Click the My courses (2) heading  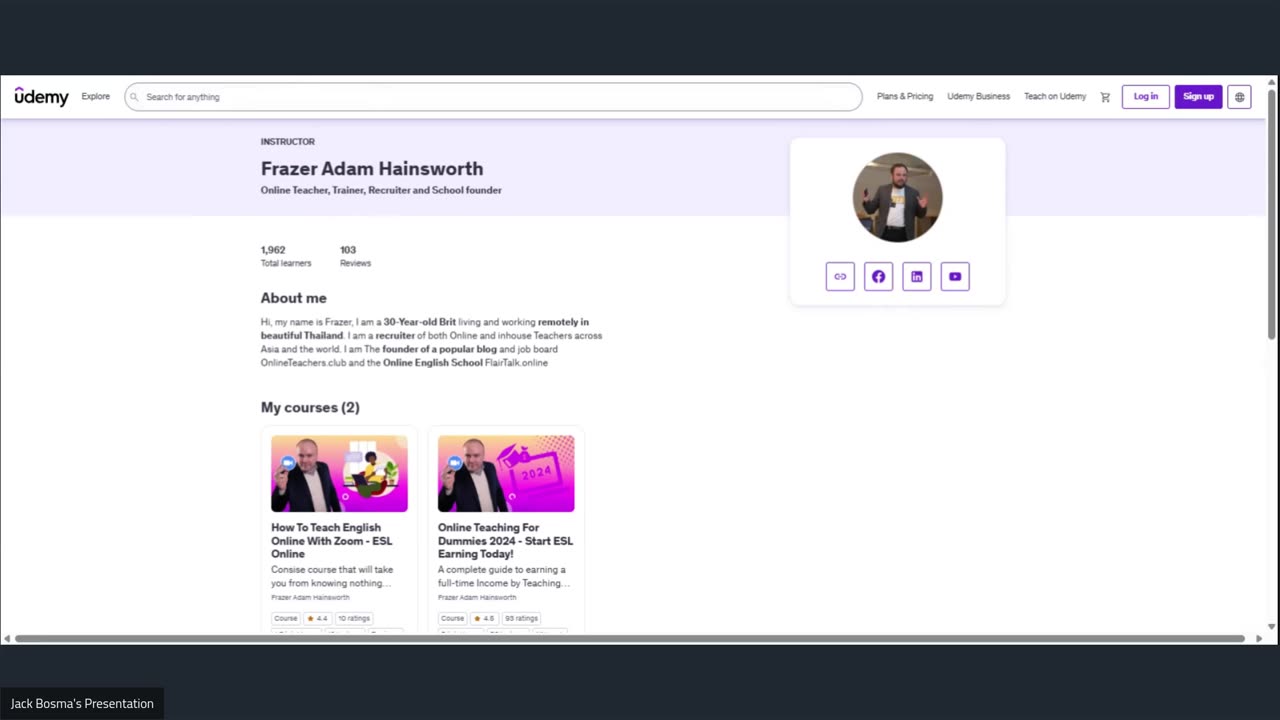point(310,407)
